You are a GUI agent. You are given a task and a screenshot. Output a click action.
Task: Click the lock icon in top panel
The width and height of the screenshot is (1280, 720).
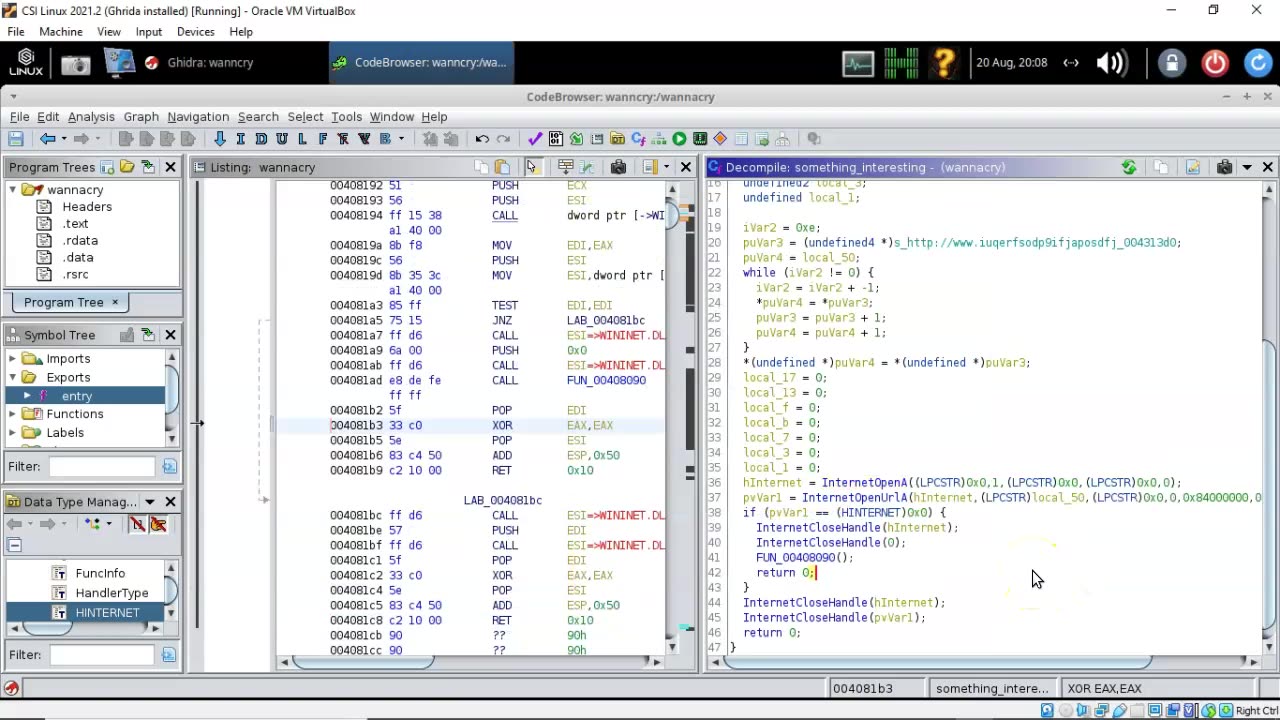coord(1171,63)
